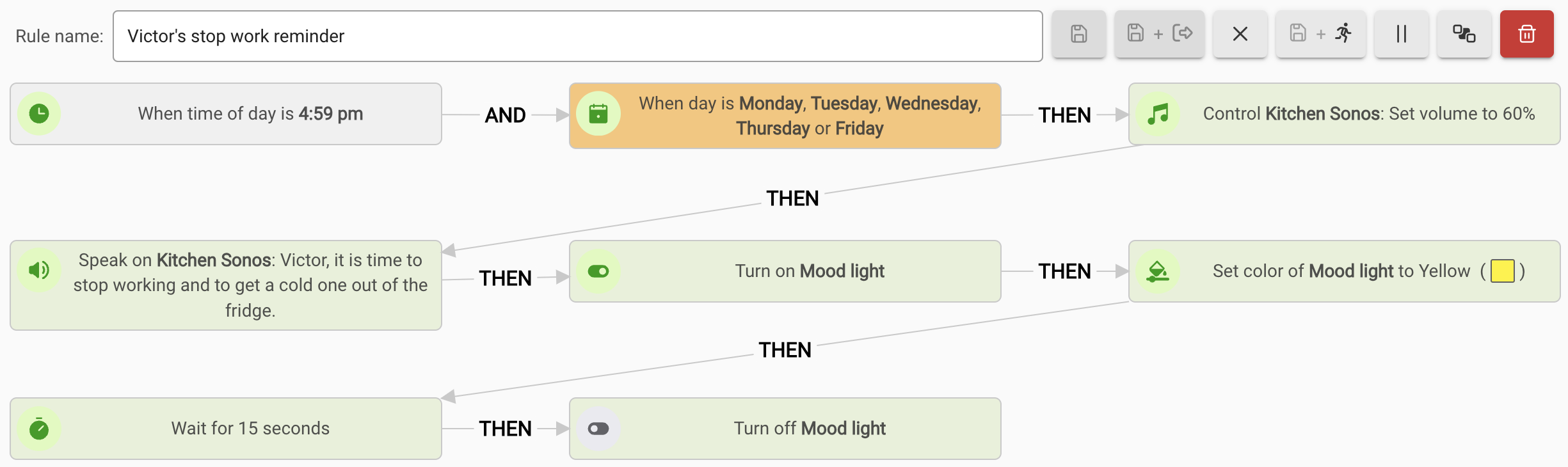The height and width of the screenshot is (467, 1568).
Task: Click the green clock time-of-day icon
Action: (39, 114)
